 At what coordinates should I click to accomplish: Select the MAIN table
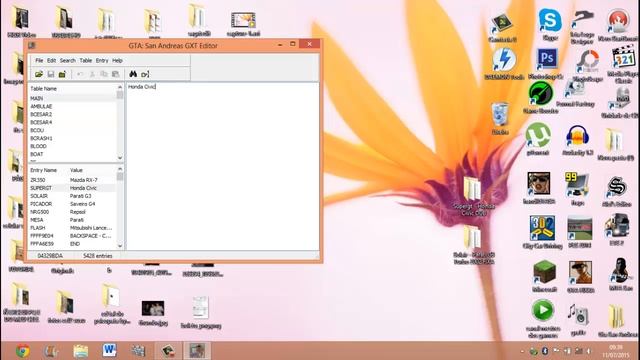coord(72,98)
